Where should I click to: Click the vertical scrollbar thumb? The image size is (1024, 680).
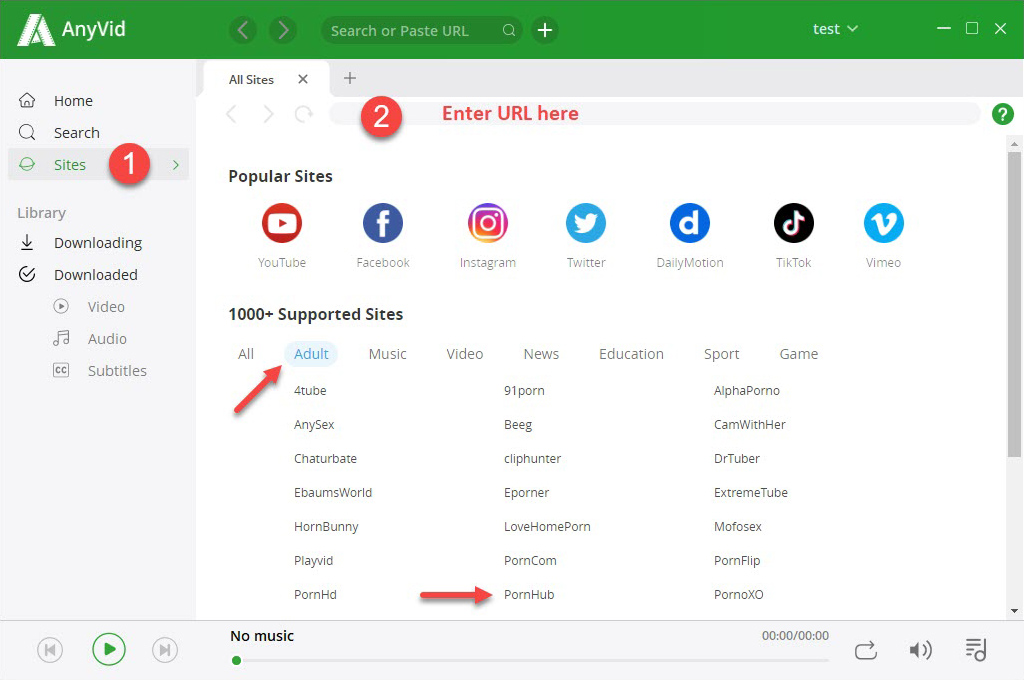[x=1014, y=304]
